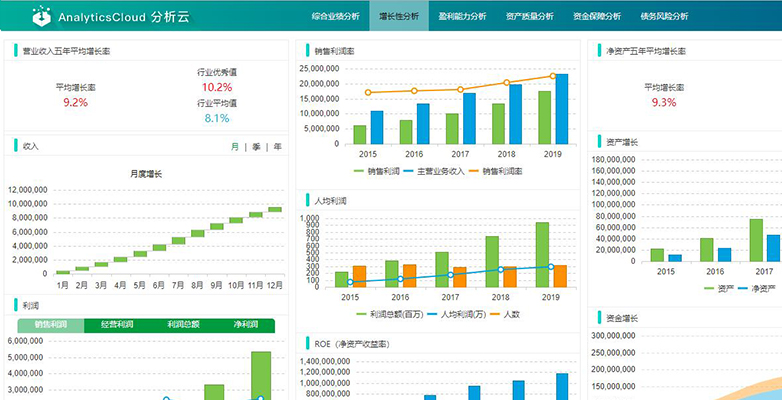This screenshot has height=400, width=782.
Task: Click the 资金增长 panel title
Action: click(x=622, y=318)
